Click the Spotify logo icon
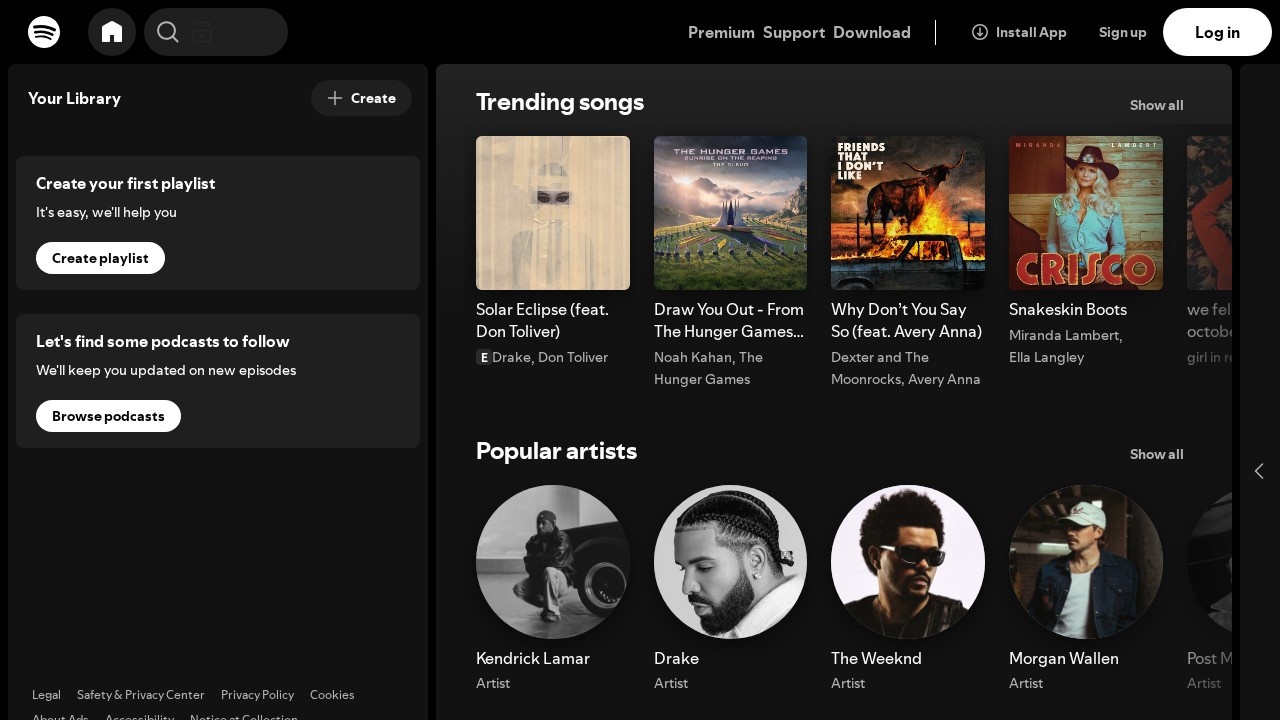The height and width of the screenshot is (720, 1280). point(44,32)
